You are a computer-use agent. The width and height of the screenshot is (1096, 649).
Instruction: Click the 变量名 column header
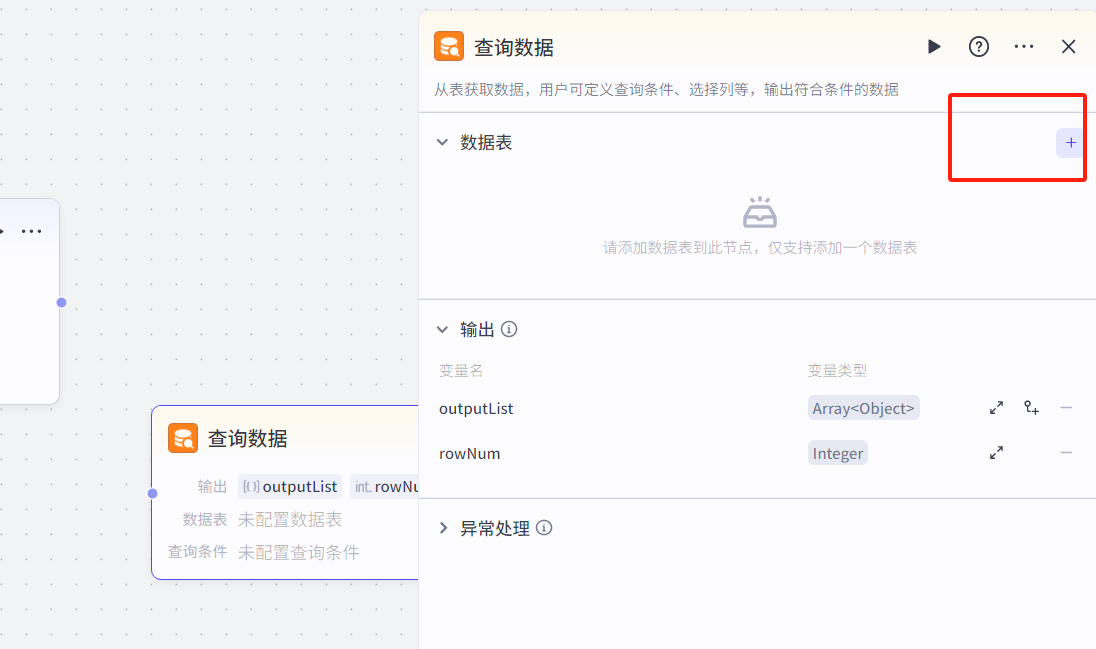click(x=461, y=371)
